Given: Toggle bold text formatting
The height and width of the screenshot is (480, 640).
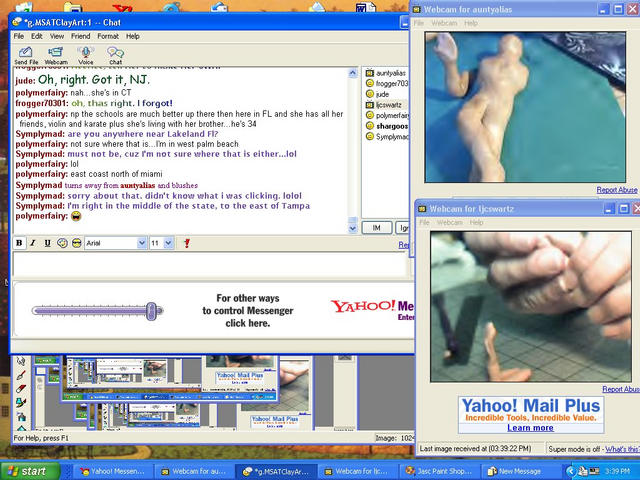Looking at the screenshot, I should click(x=19, y=243).
